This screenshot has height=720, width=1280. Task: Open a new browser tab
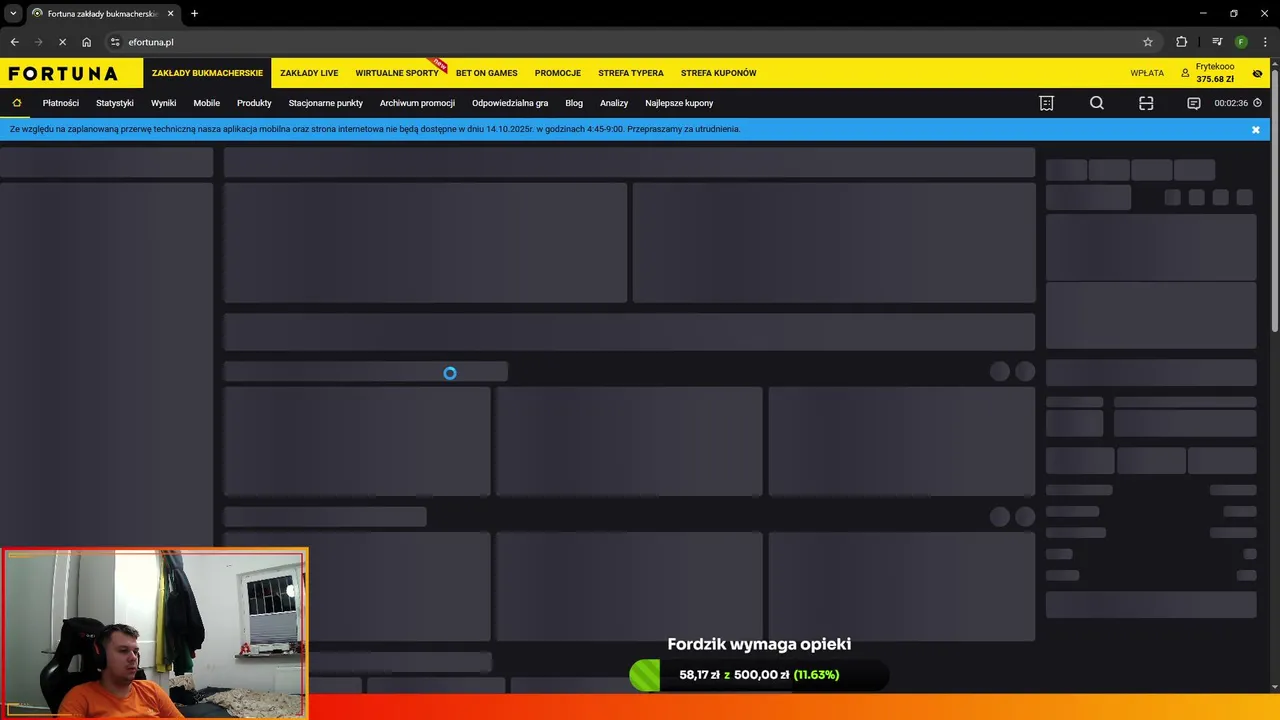[194, 14]
